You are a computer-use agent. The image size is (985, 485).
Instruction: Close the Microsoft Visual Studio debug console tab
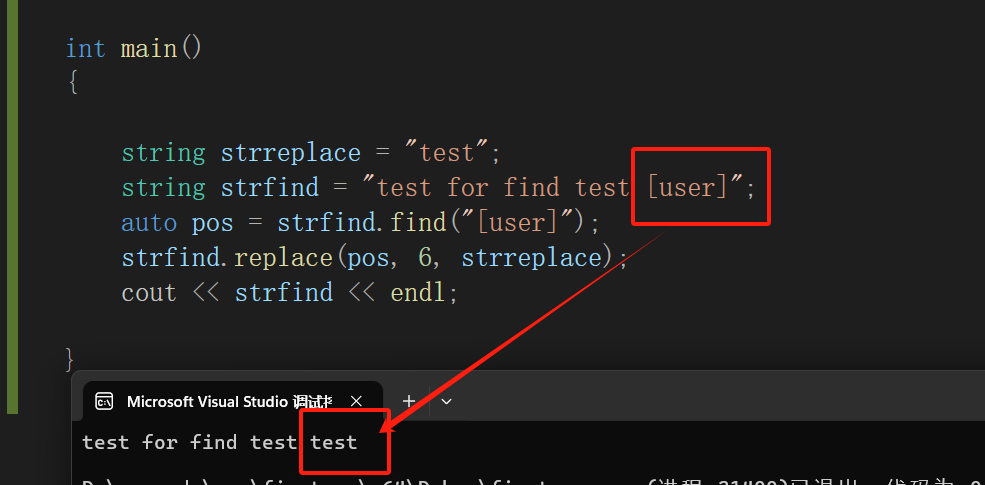click(x=356, y=401)
